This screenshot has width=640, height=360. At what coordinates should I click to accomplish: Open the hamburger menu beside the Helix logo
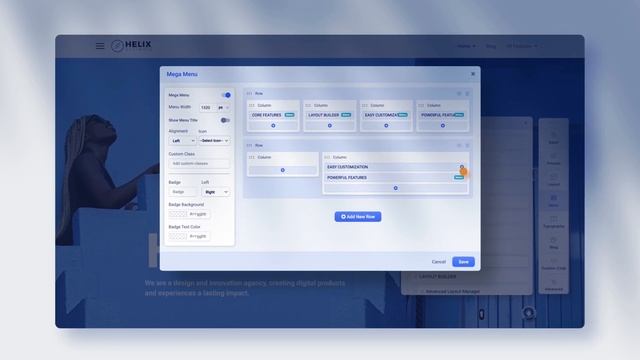click(100, 46)
